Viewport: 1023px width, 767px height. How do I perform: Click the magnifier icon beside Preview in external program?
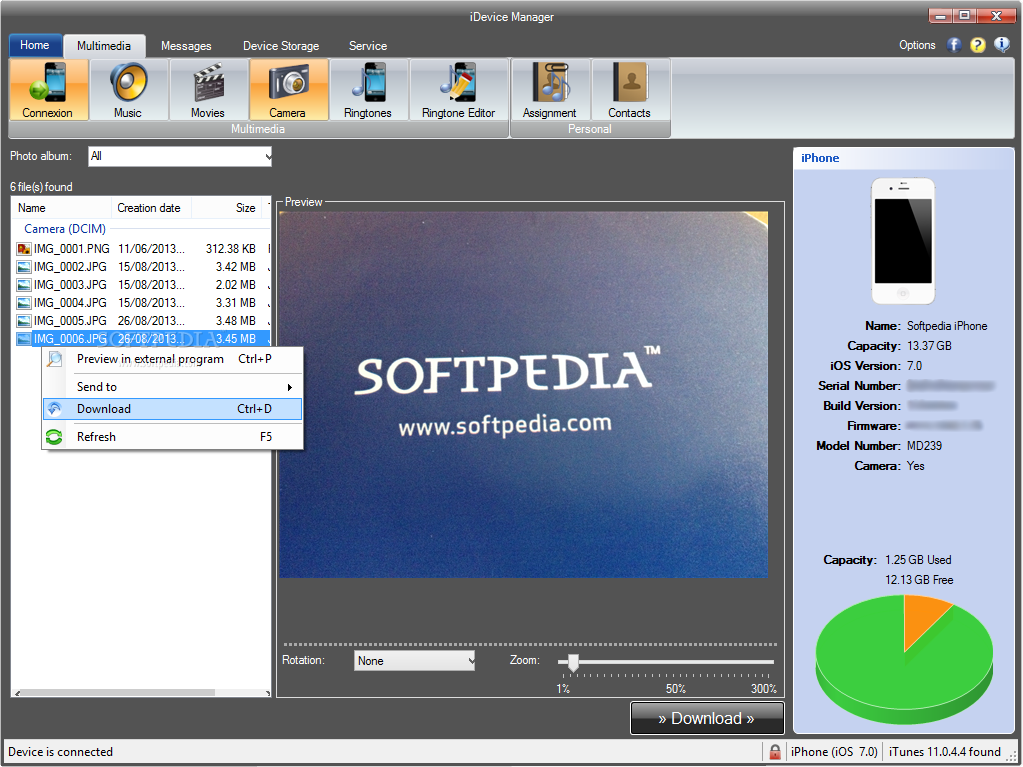tap(55, 359)
